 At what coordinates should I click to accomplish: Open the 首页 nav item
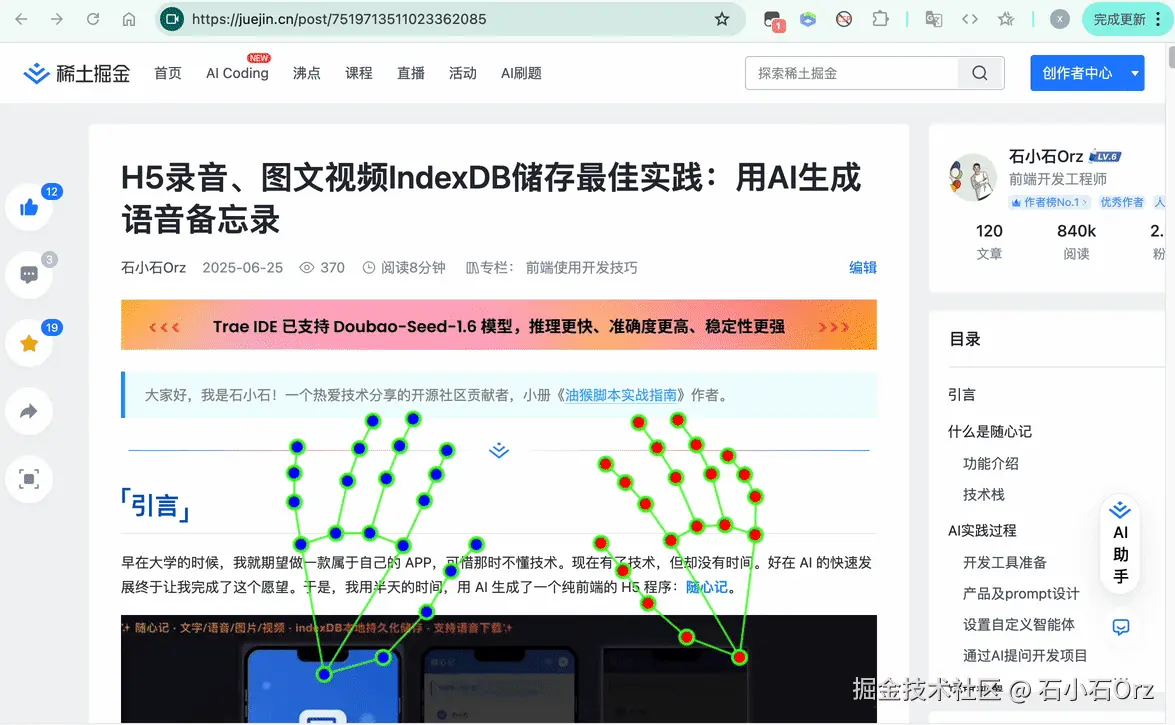[x=168, y=73]
